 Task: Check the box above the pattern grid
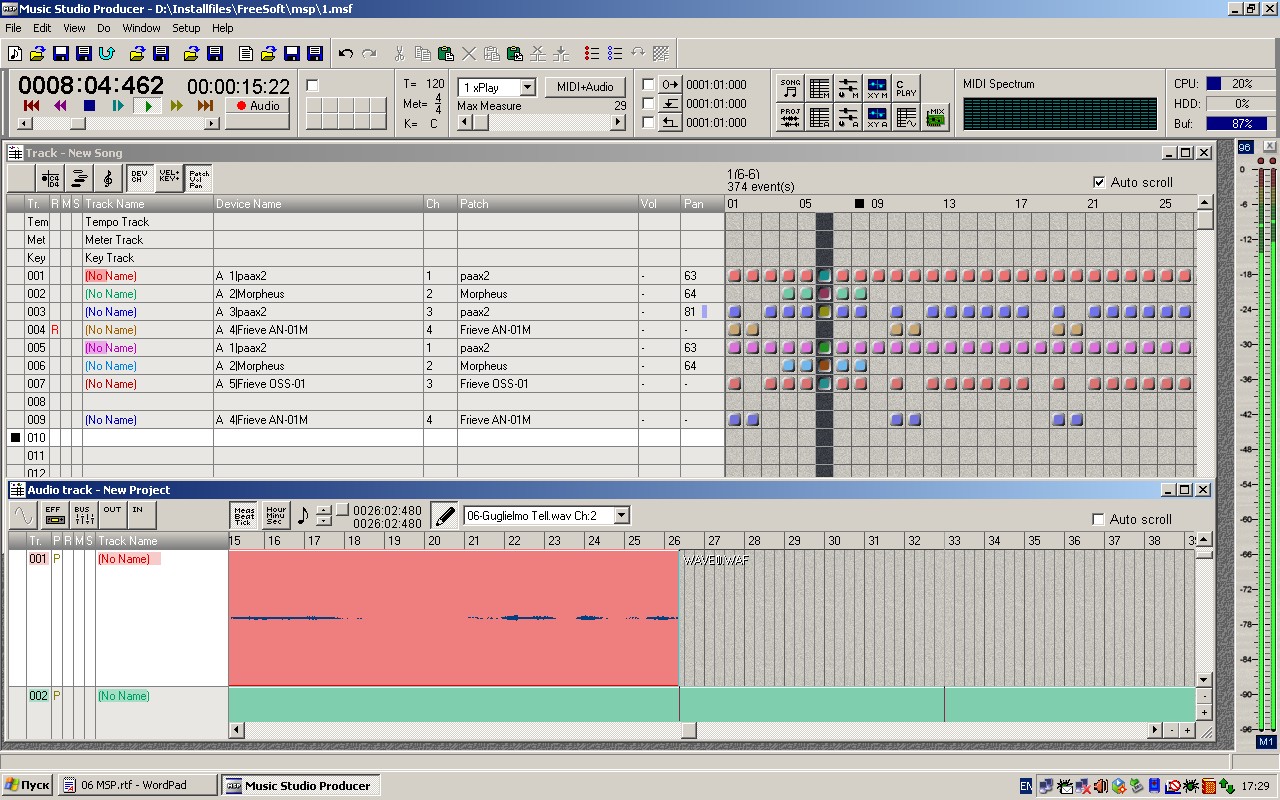tap(312, 86)
